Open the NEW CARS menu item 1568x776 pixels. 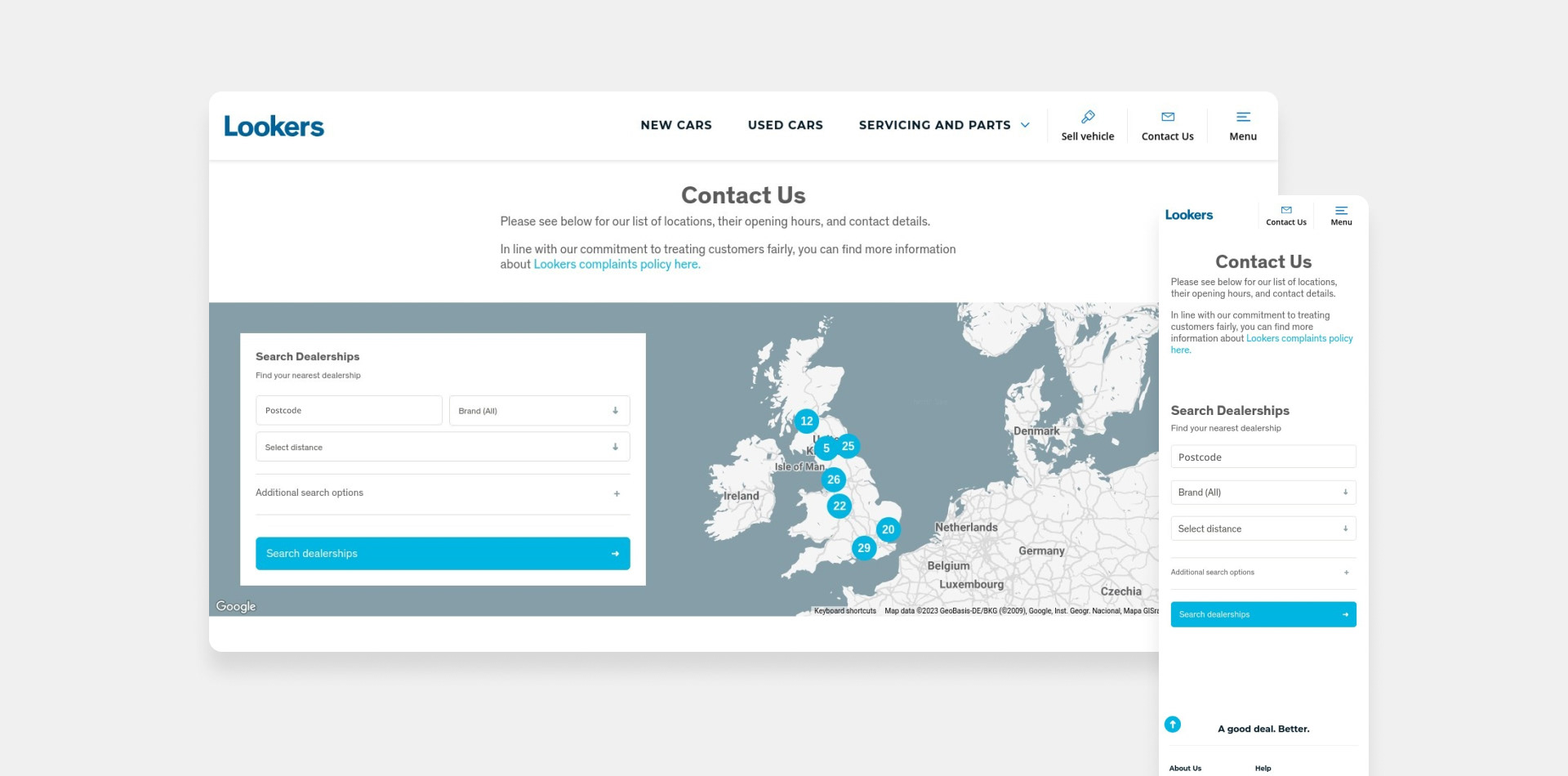pos(676,125)
